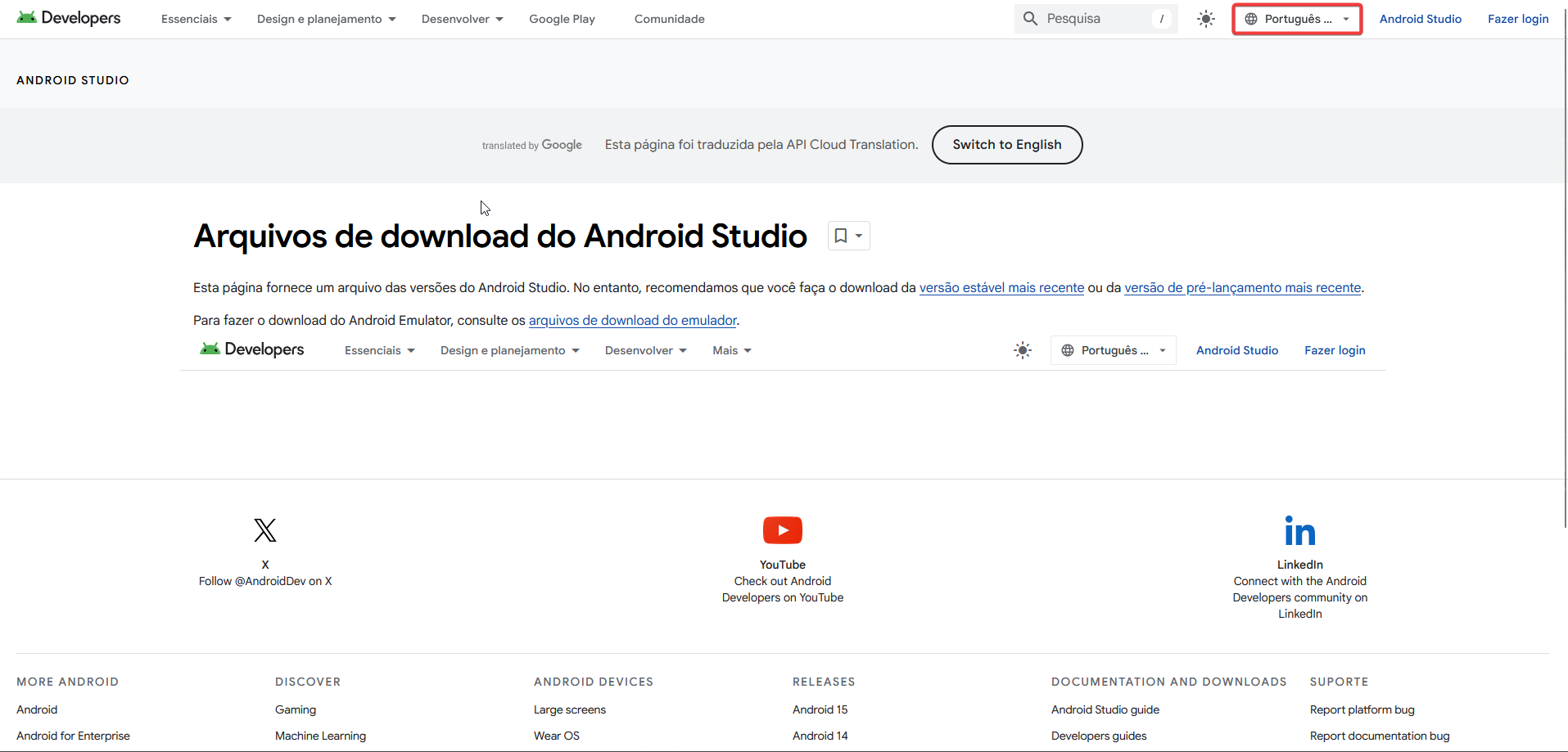Open the Android 15 footer link
Image resolution: width=1568 pixels, height=752 pixels.
[820, 709]
